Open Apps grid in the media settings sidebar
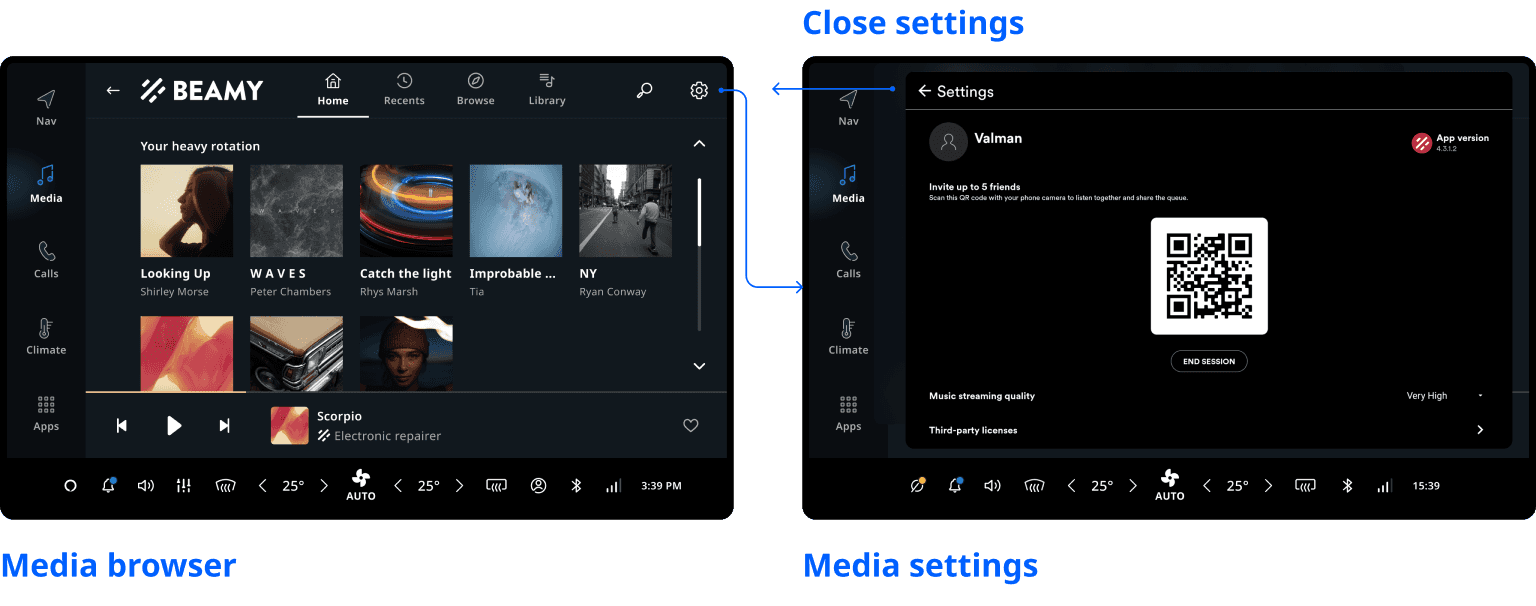Screen dimensions: 1536x606 (x=848, y=413)
